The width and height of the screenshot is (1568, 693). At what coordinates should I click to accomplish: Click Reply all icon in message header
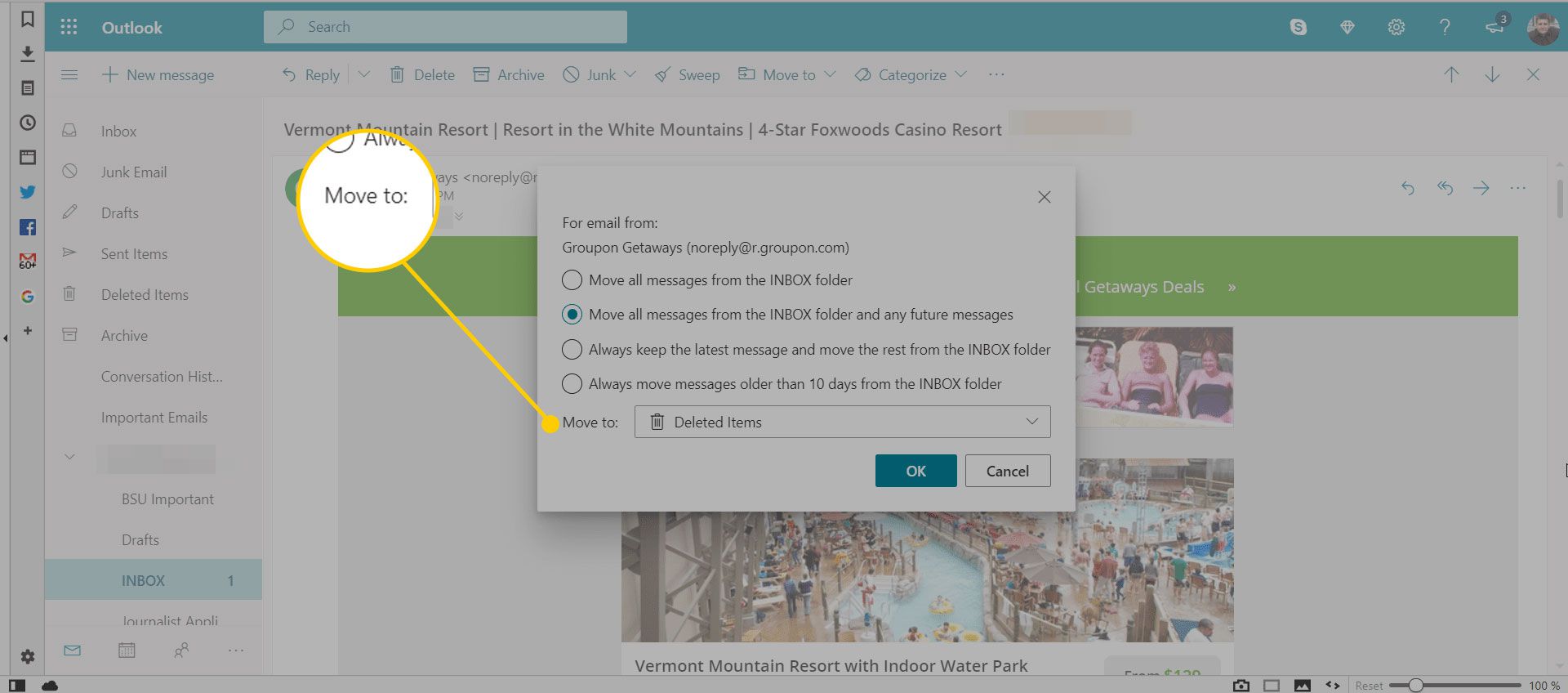tap(1445, 188)
